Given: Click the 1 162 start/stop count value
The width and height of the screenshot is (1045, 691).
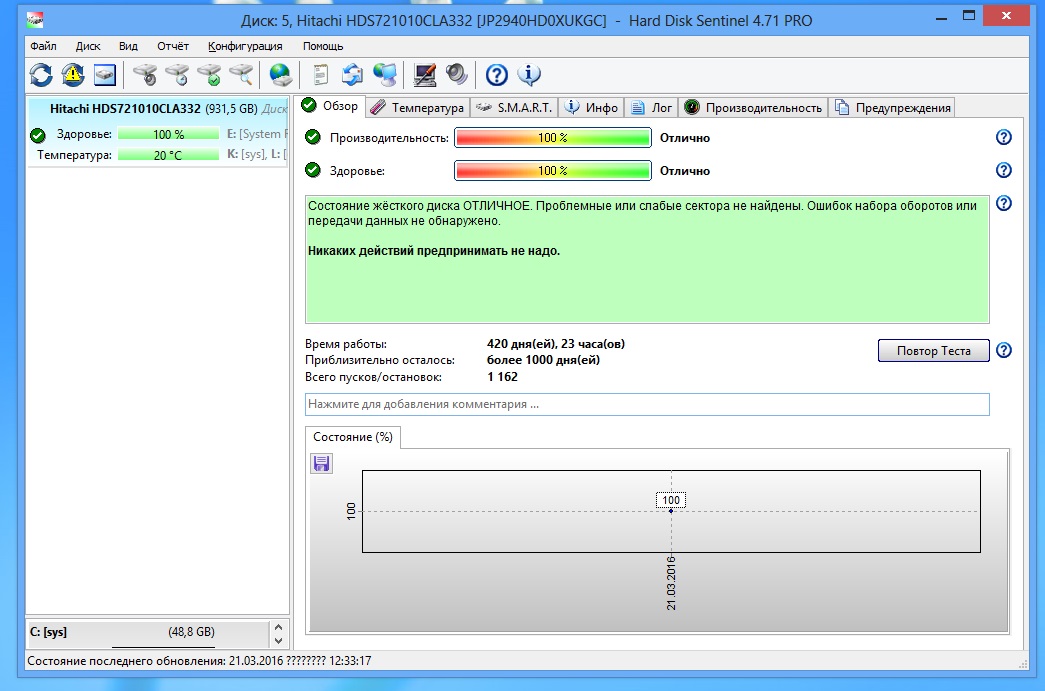Looking at the screenshot, I should point(502,376).
